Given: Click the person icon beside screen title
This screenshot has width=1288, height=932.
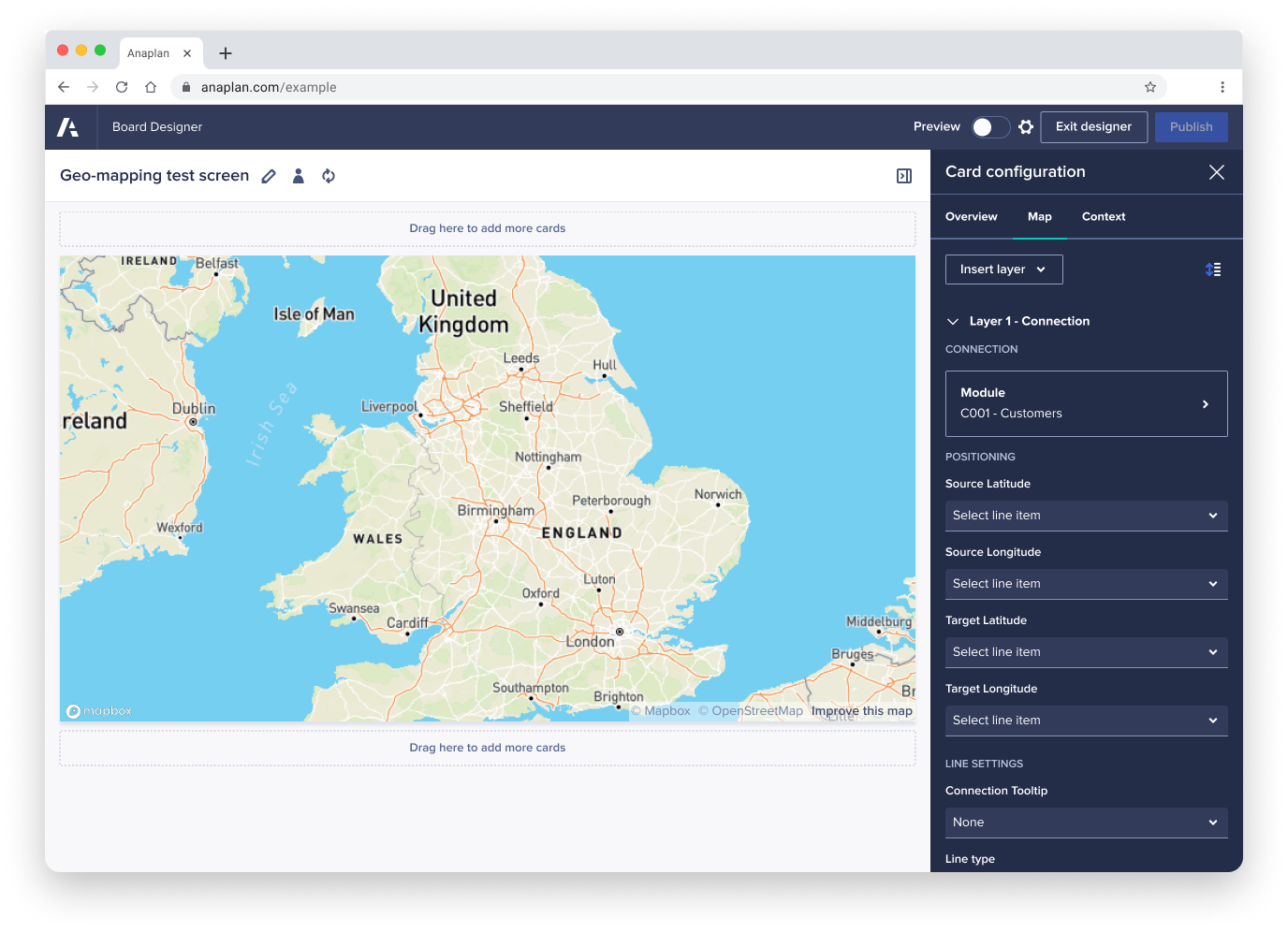Looking at the screenshot, I should (x=299, y=176).
